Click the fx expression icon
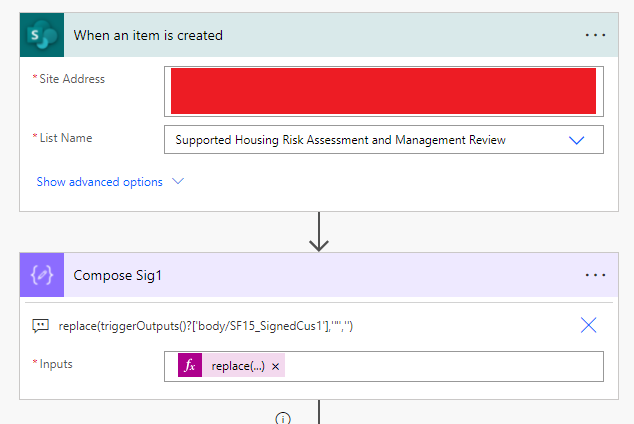The width and height of the screenshot is (634, 424). click(x=190, y=366)
